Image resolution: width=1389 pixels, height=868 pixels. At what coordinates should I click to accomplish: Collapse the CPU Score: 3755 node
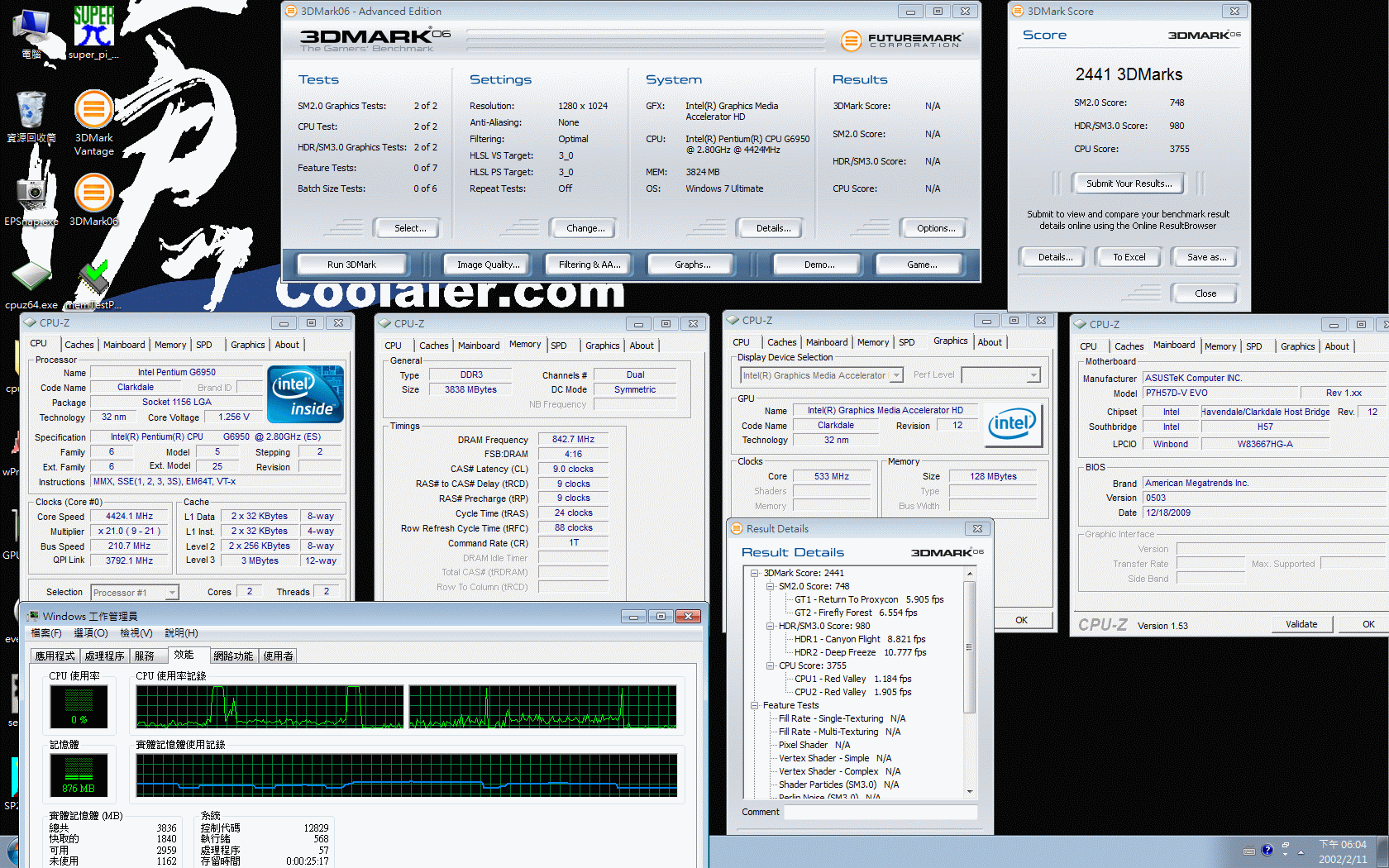770,665
